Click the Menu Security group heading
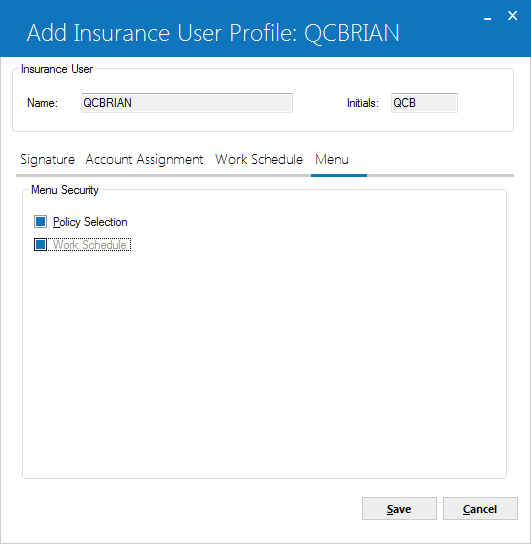This screenshot has height=544, width=531. click(65, 190)
